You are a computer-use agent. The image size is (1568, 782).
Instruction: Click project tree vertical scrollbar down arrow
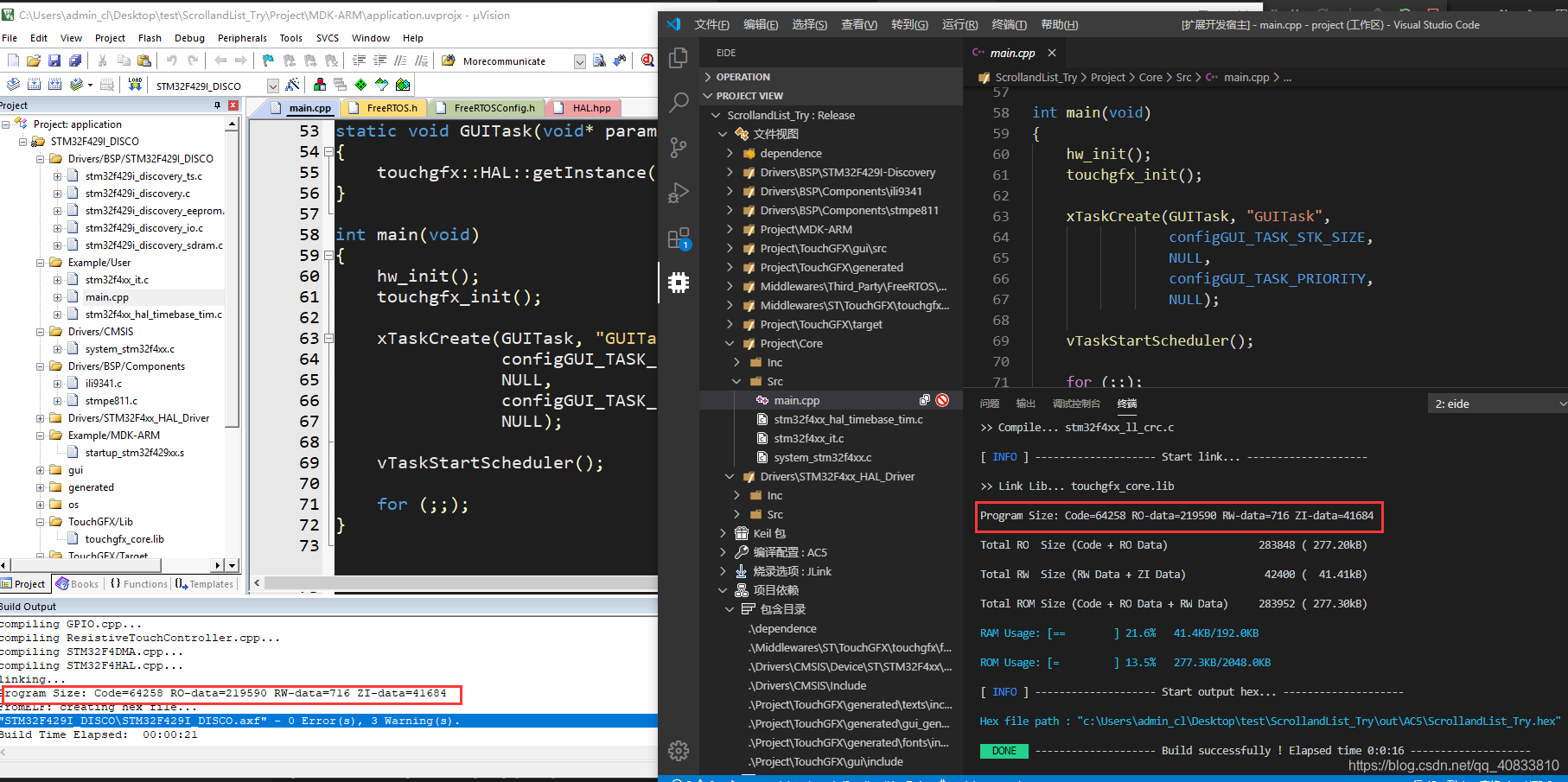[x=232, y=565]
